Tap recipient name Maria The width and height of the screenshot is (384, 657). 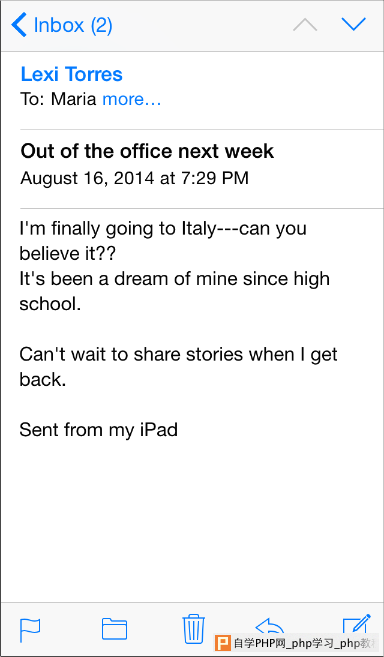[74, 100]
